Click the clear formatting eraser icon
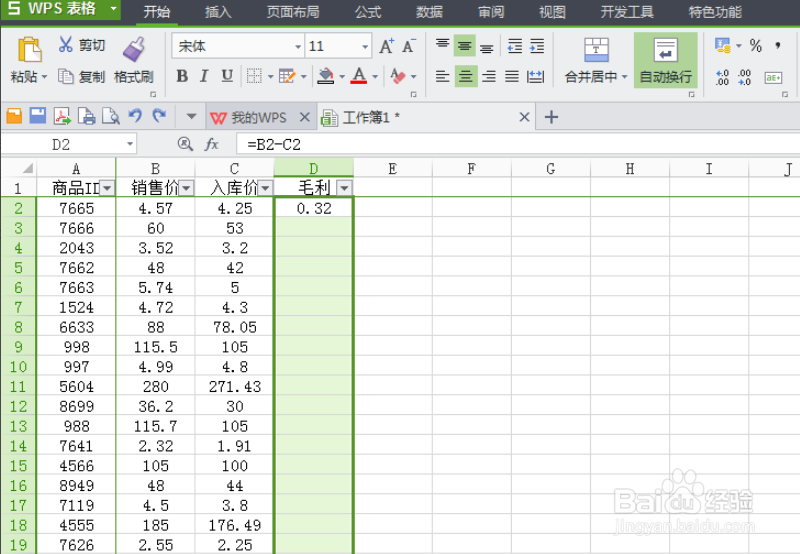 point(397,77)
